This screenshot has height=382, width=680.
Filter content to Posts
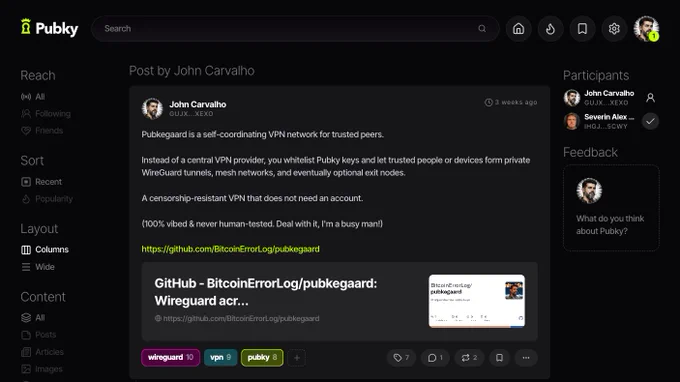click(x=39, y=335)
